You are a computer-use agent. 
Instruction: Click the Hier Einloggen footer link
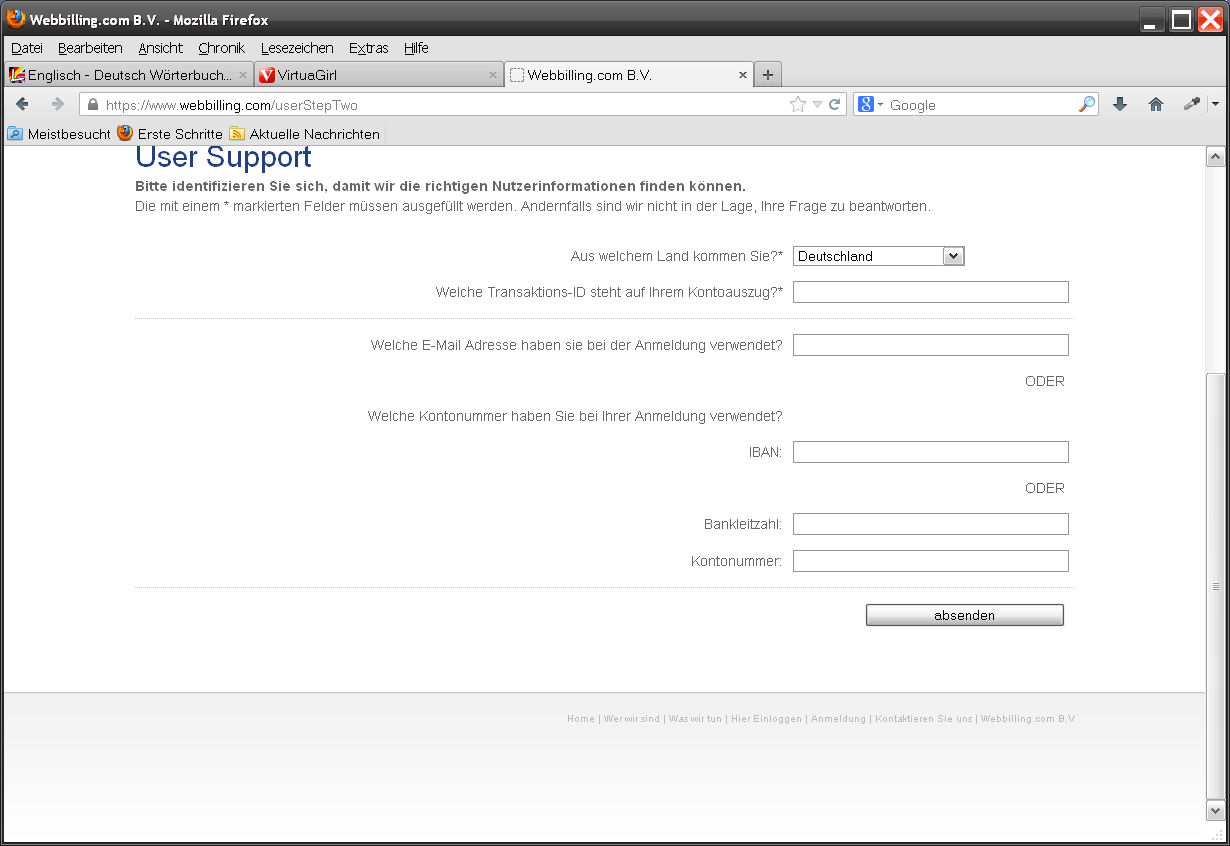(x=766, y=719)
